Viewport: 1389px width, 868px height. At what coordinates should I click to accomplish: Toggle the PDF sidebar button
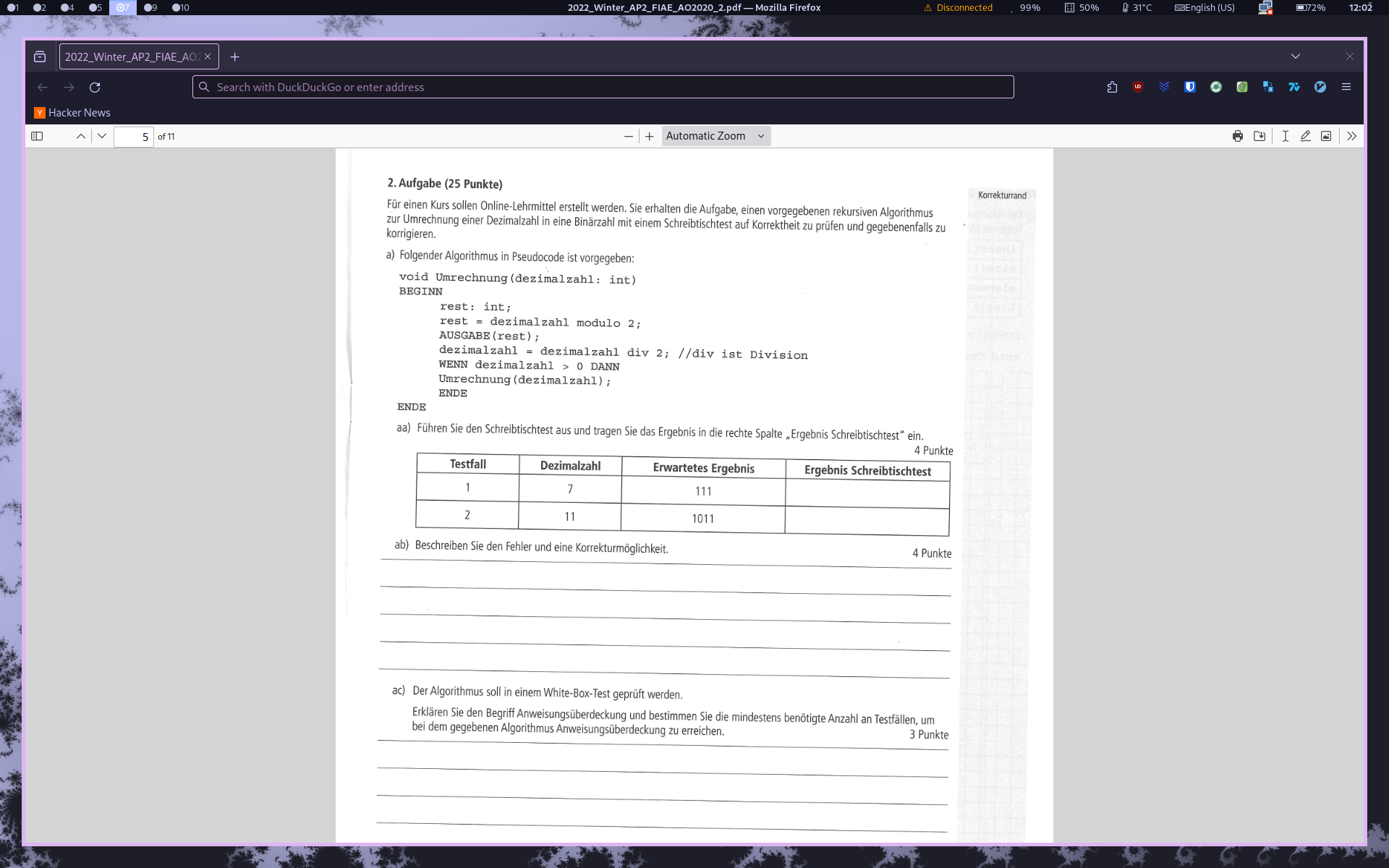click(x=37, y=136)
